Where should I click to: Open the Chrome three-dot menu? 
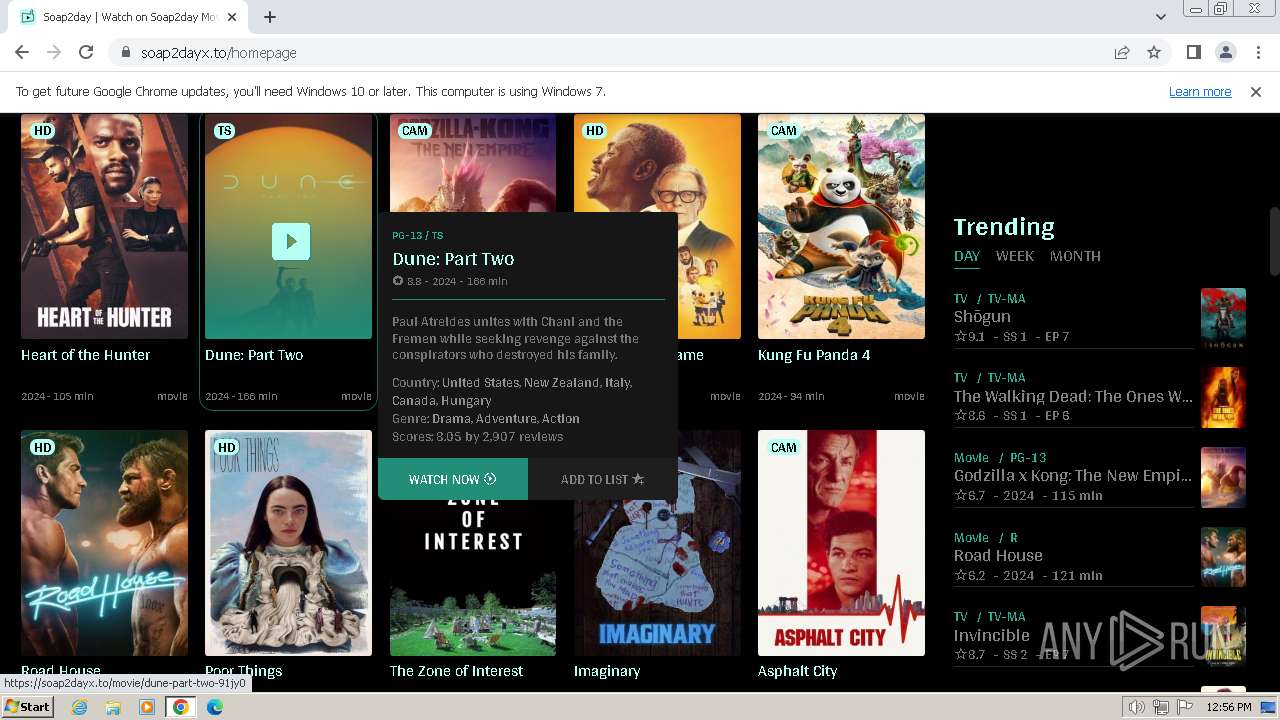click(x=1257, y=52)
